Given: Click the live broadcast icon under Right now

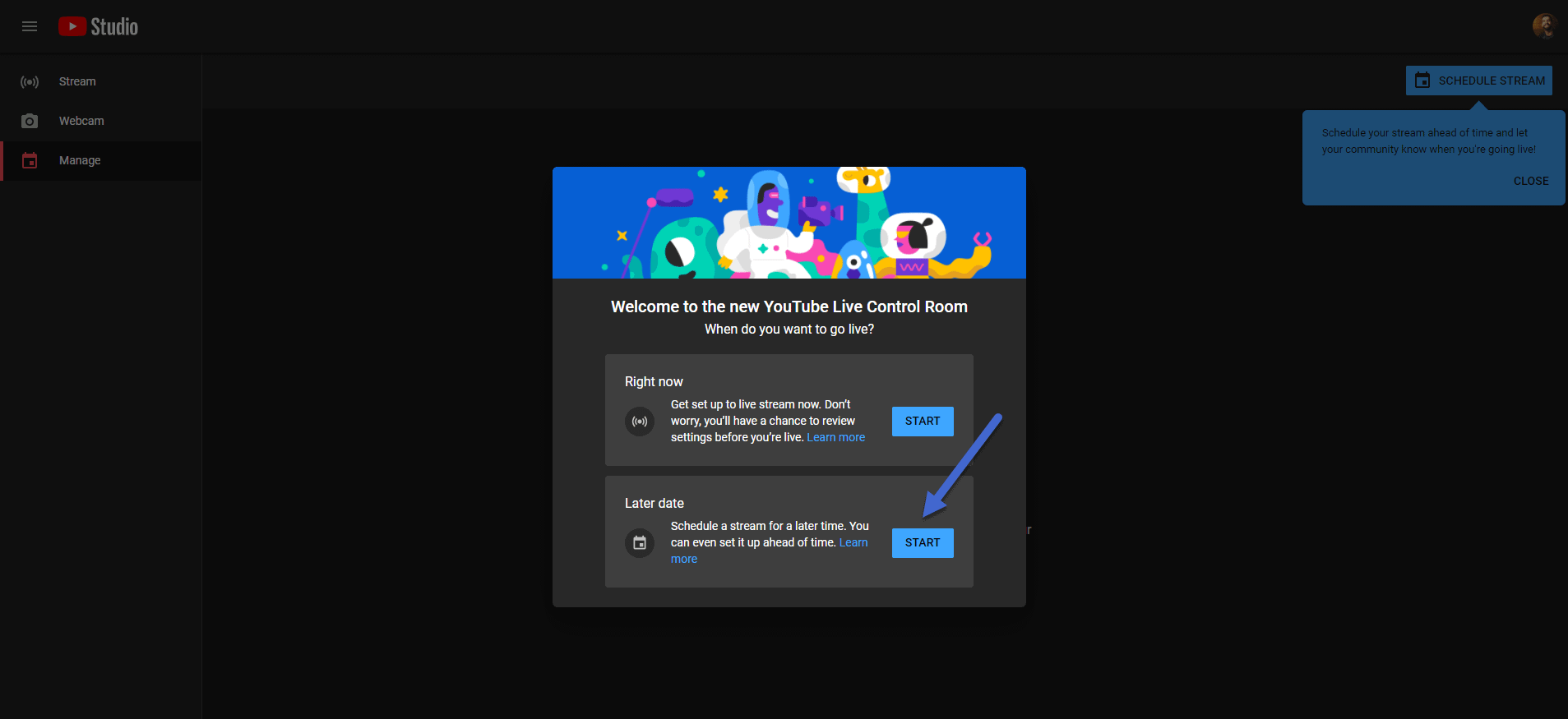Looking at the screenshot, I should tap(640, 422).
